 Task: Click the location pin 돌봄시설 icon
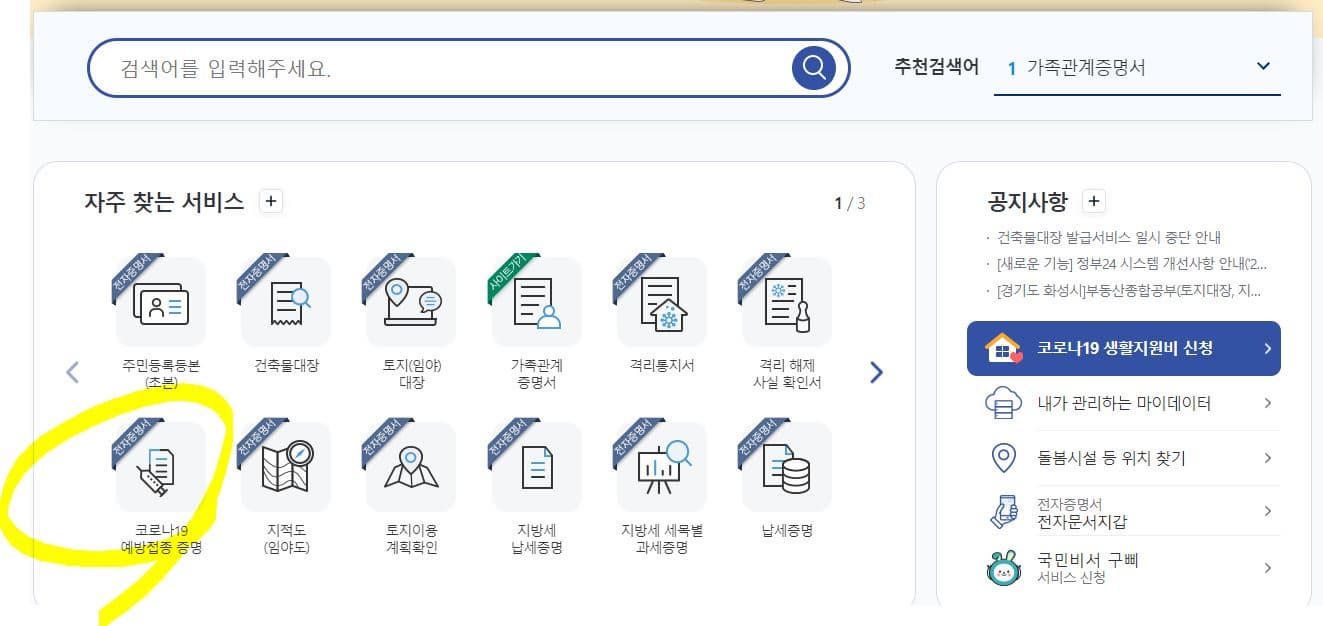[x=1003, y=458]
